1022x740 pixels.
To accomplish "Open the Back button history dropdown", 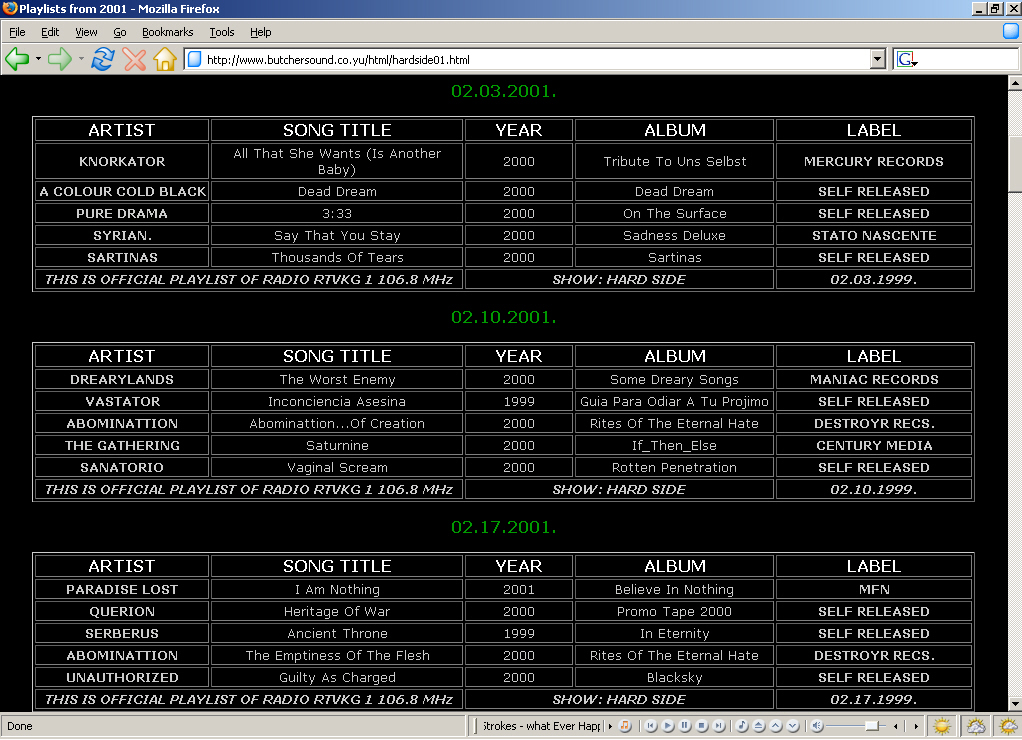I will (38, 59).
